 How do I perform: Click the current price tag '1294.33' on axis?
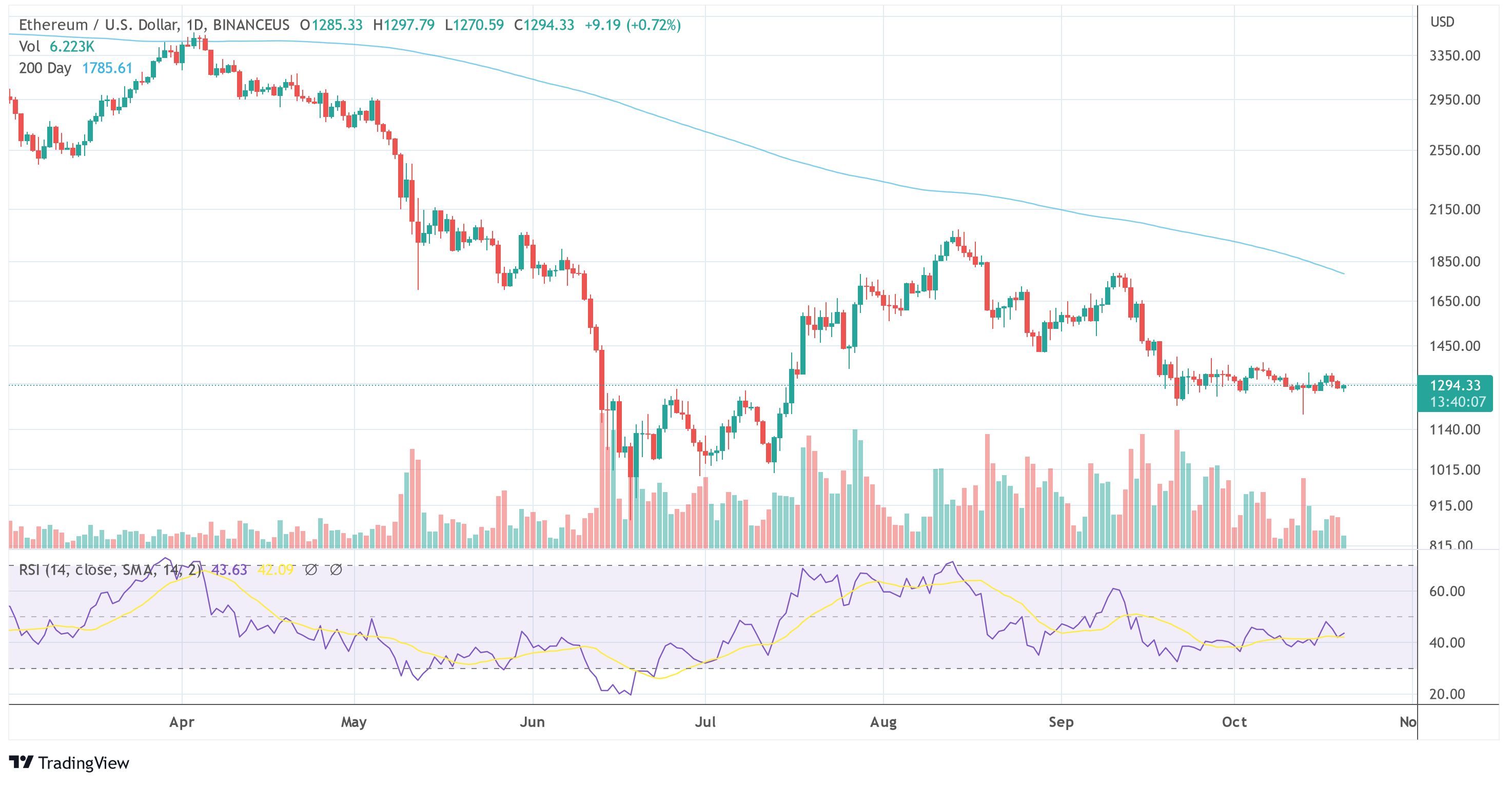[x=1455, y=385]
